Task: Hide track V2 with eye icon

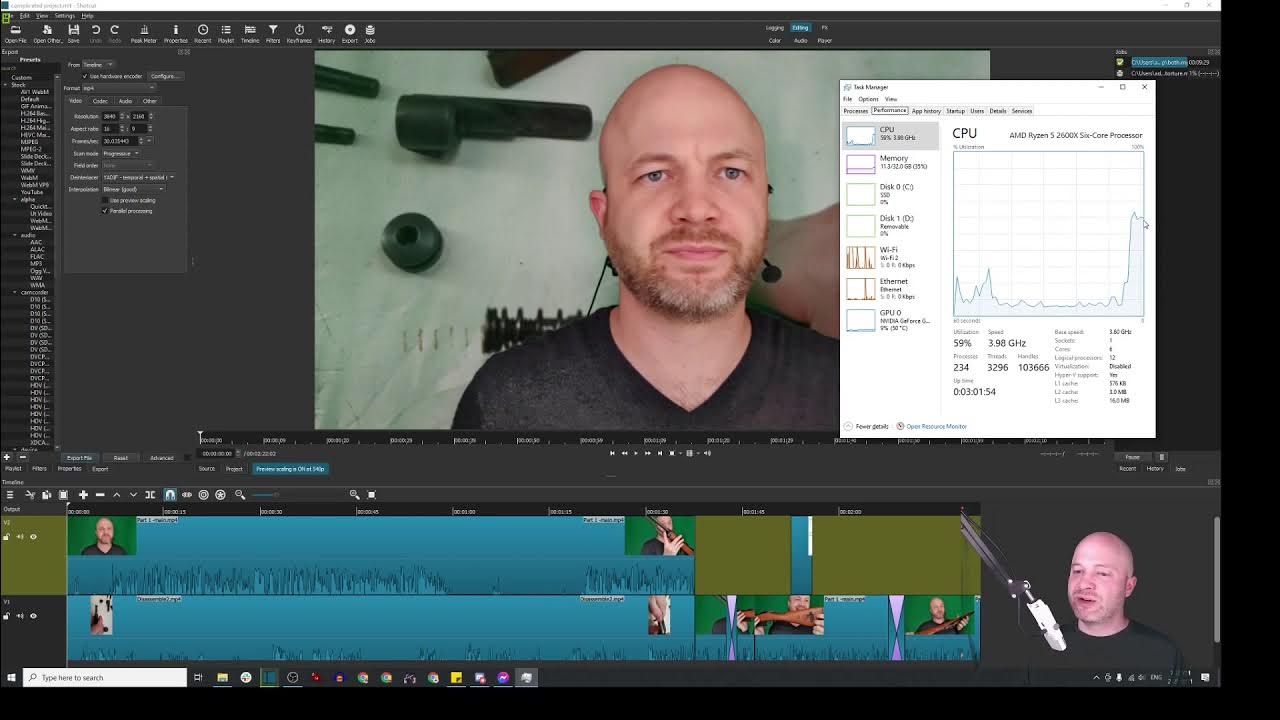Action: pos(33,537)
